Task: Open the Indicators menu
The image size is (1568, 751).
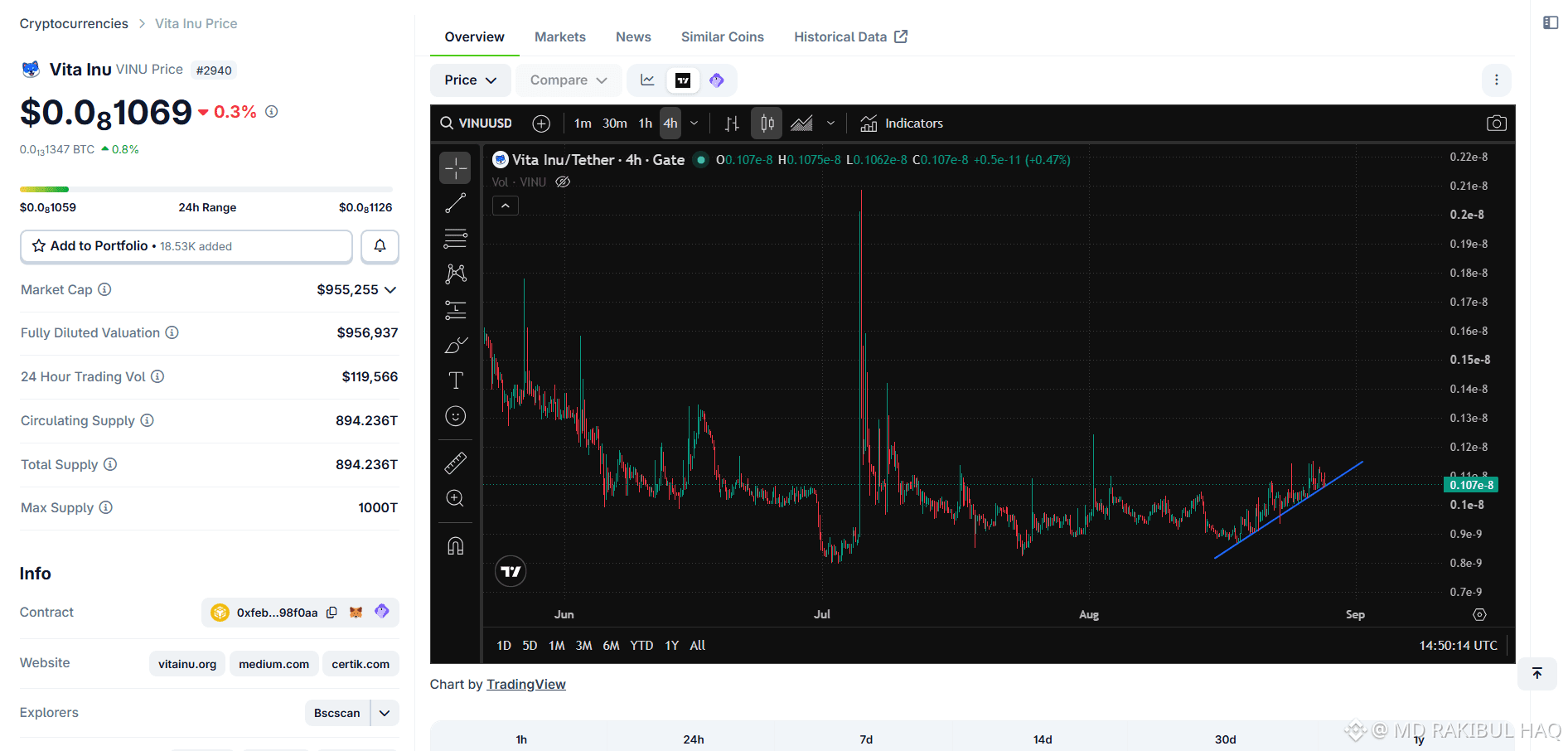Action: click(x=902, y=124)
